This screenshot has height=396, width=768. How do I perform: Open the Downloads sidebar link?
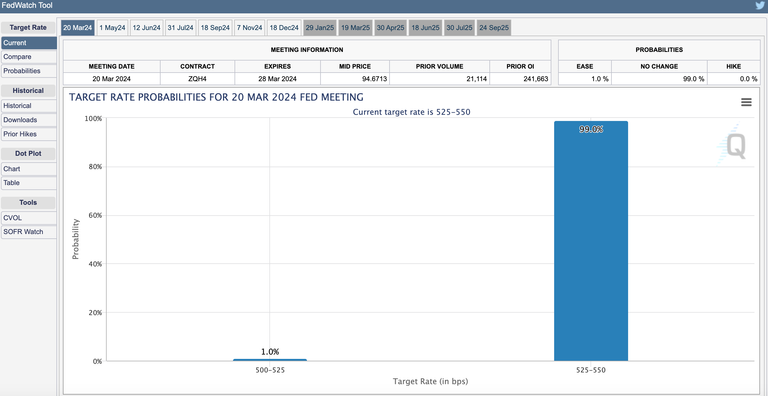tap(28, 120)
